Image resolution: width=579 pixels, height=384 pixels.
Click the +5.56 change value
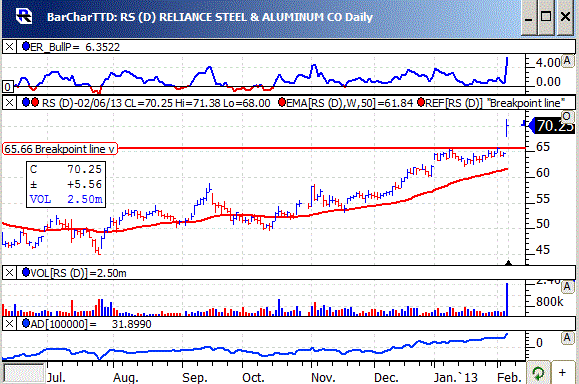[84, 184]
